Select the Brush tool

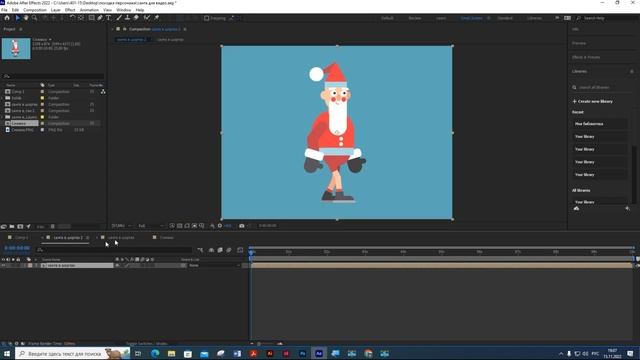tap(119, 18)
